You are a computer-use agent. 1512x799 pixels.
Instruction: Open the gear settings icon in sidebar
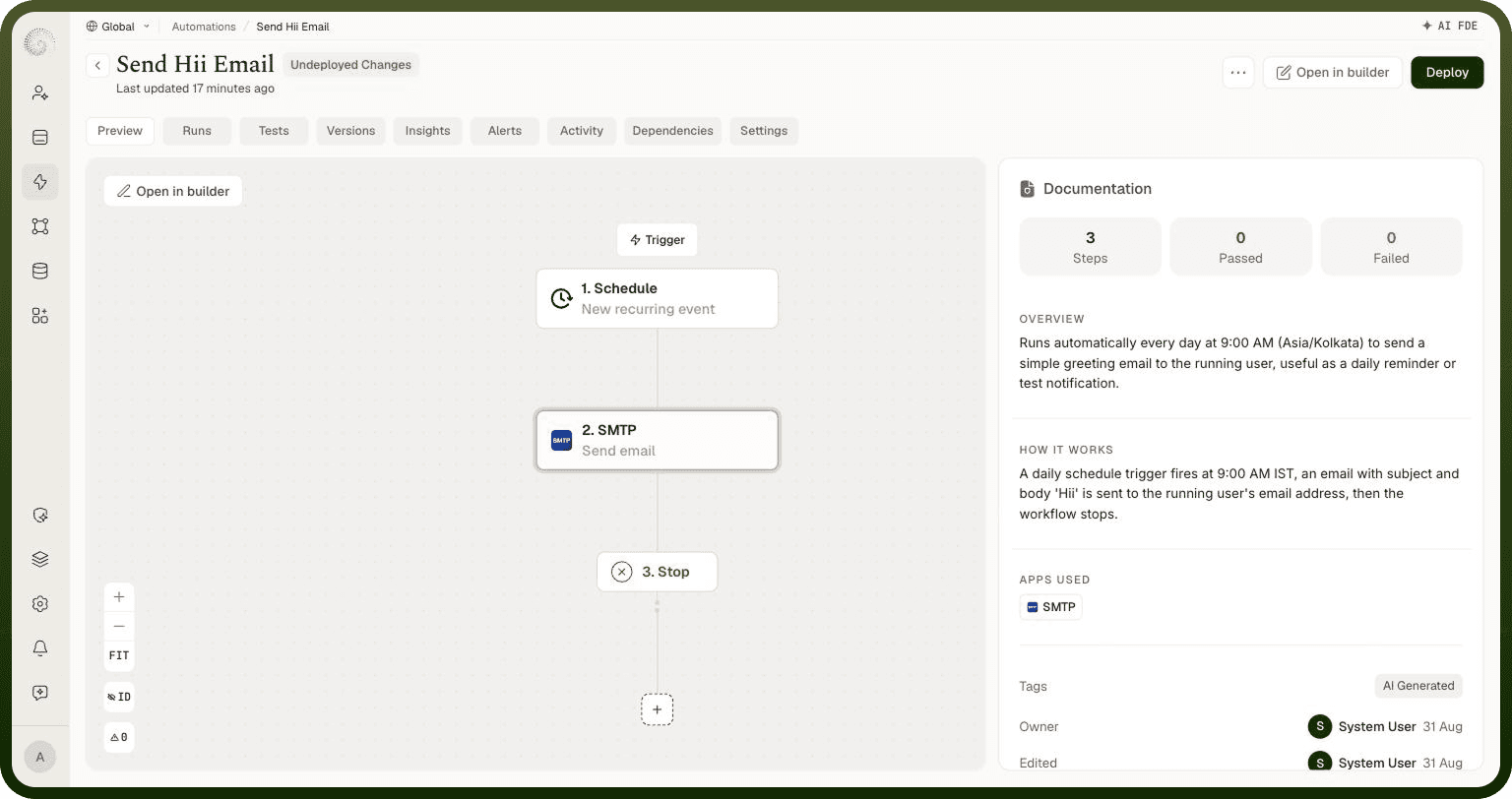pyautogui.click(x=40, y=604)
